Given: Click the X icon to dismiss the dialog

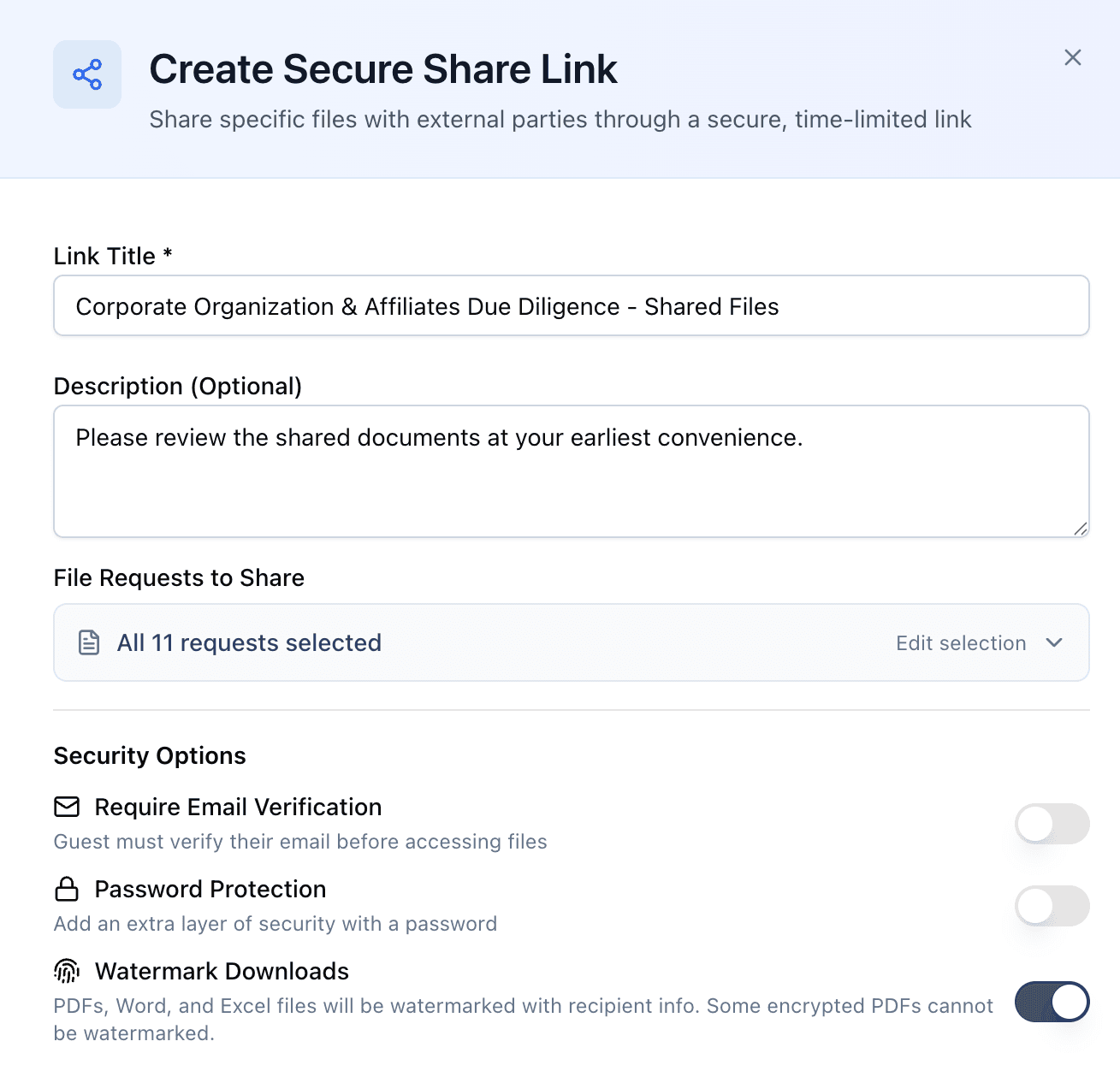Looking at the screenshot, I should (1072, 57).
